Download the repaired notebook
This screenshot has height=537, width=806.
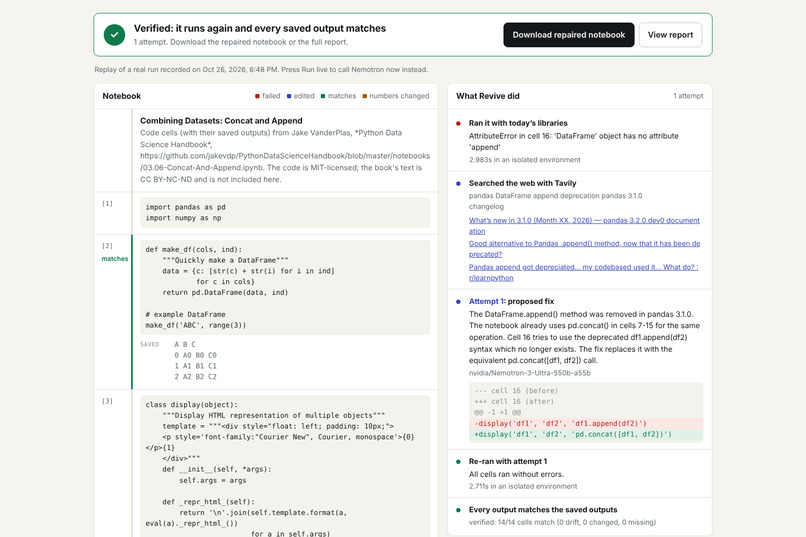click(x=569, y=35)
